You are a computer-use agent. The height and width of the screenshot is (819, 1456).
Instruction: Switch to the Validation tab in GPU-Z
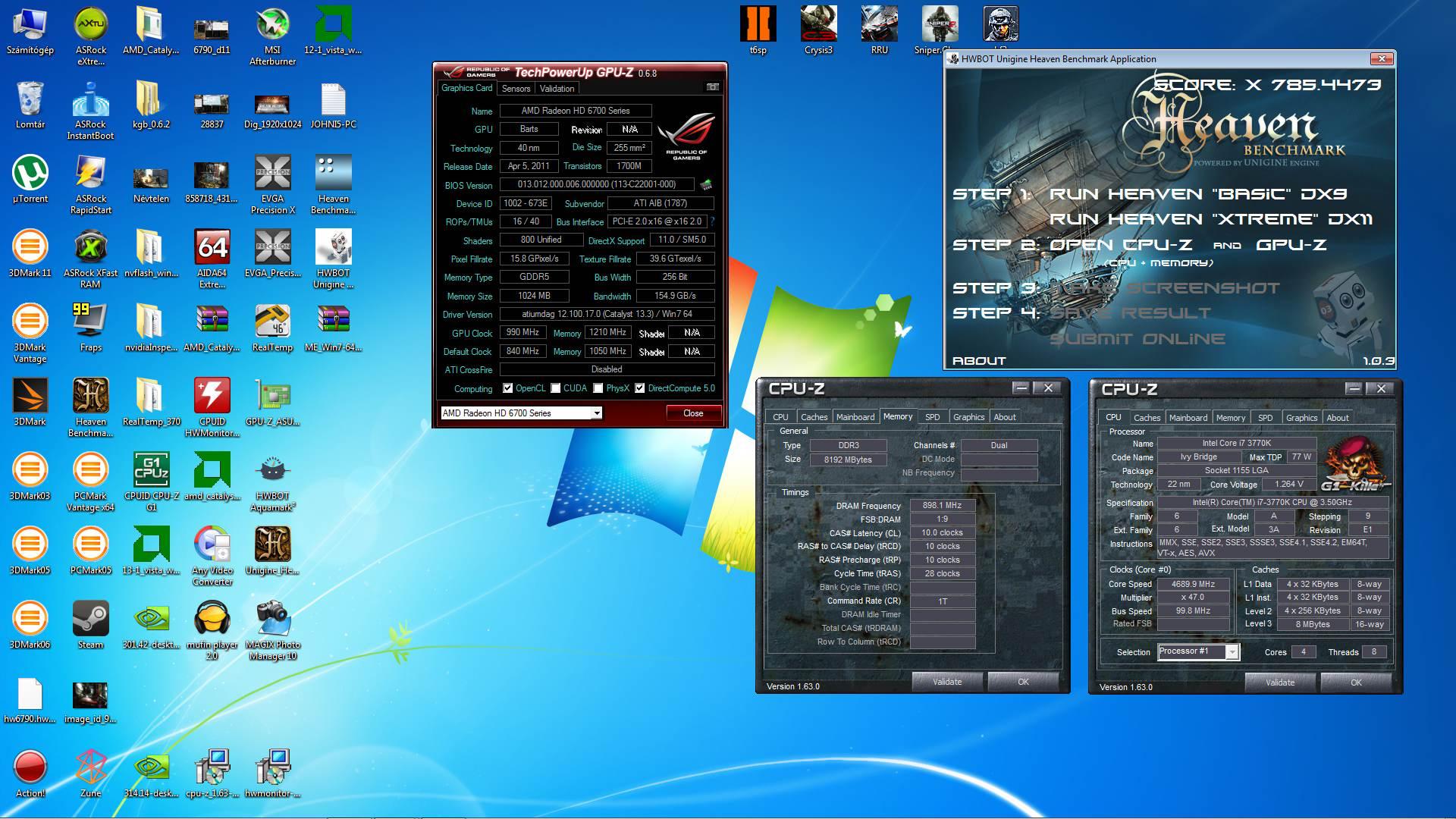pos(557,89)
